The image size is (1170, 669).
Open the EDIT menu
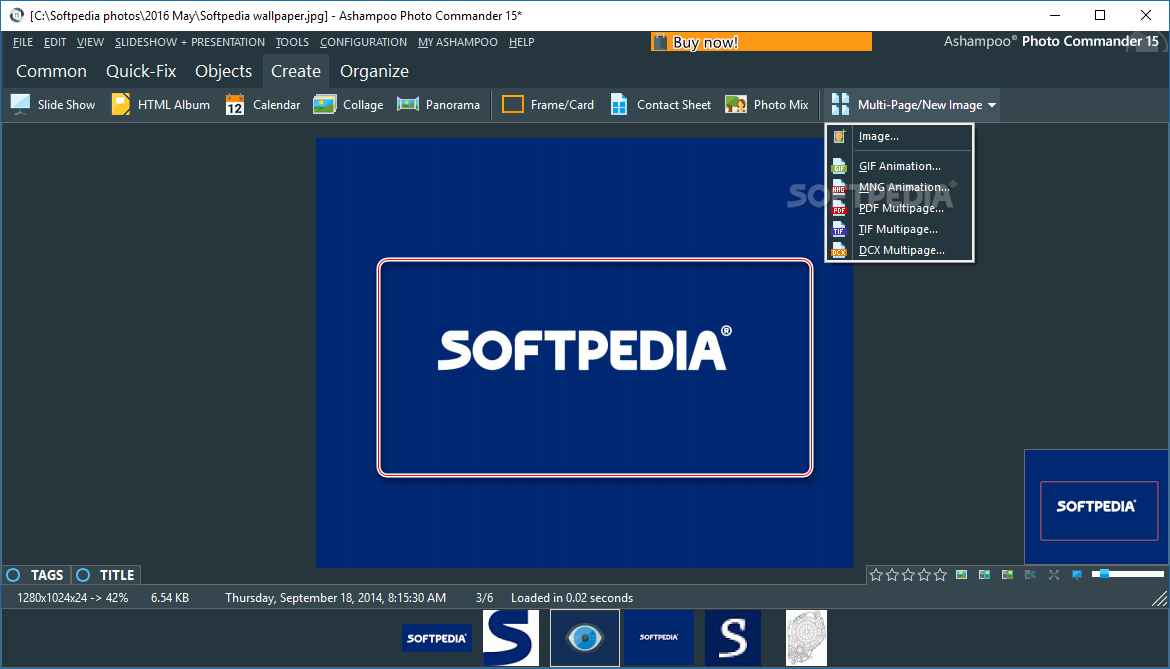click(x=55, y=43)
